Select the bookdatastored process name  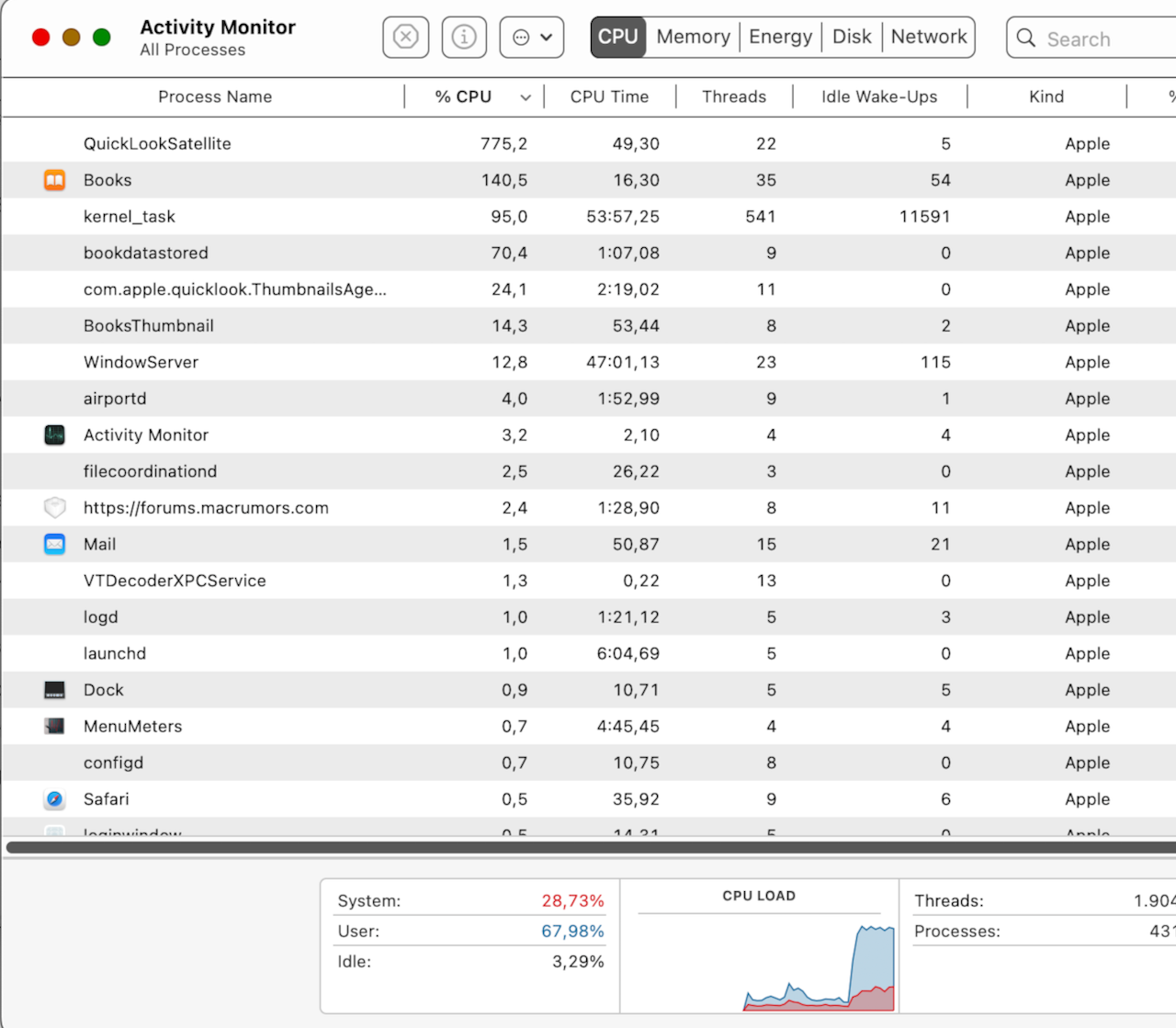point(146,253)
